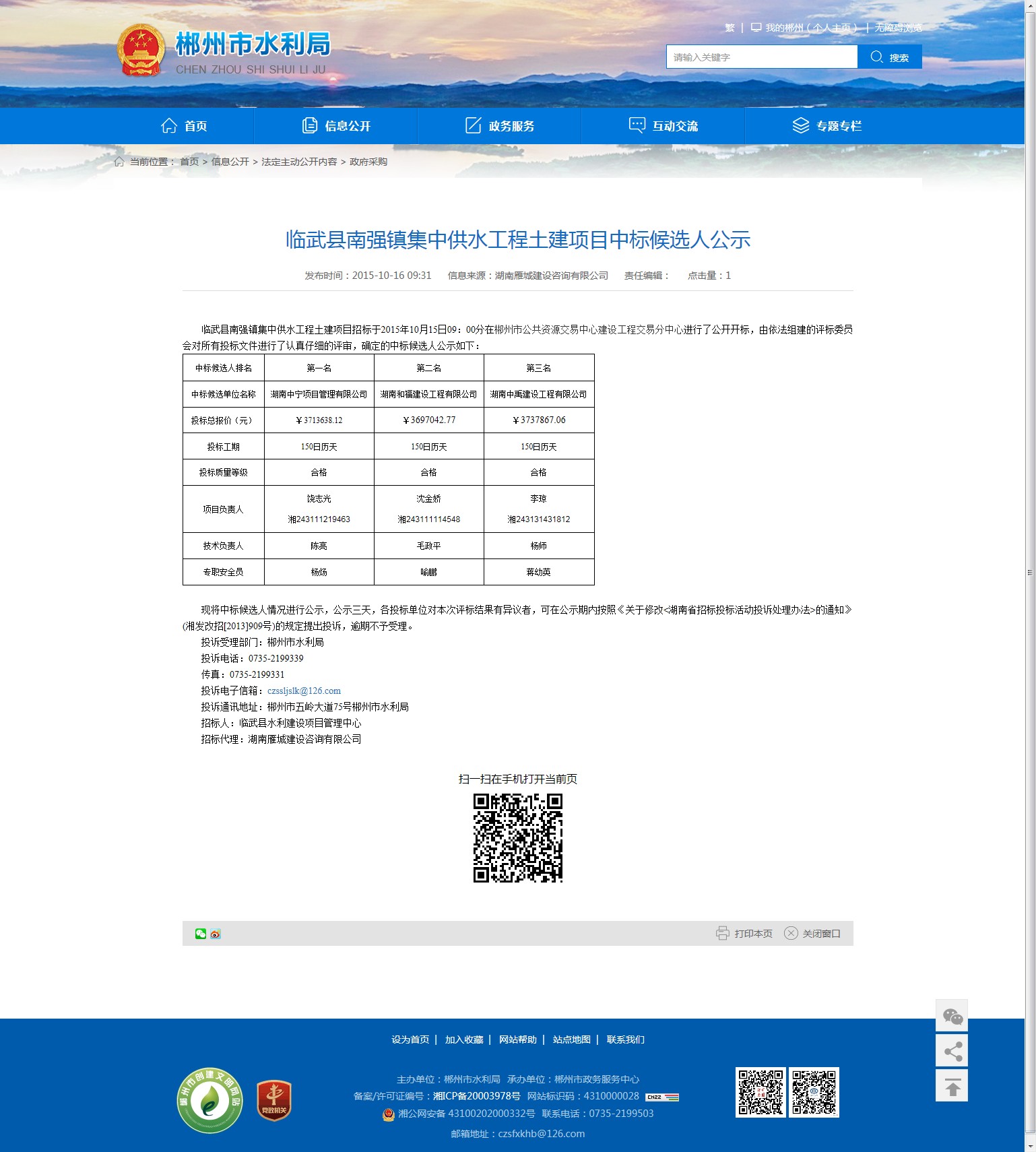Click table cell 蒋幼英
Image resolution: width=1036 pixels, height=1152 pixels.
point(539,572)
